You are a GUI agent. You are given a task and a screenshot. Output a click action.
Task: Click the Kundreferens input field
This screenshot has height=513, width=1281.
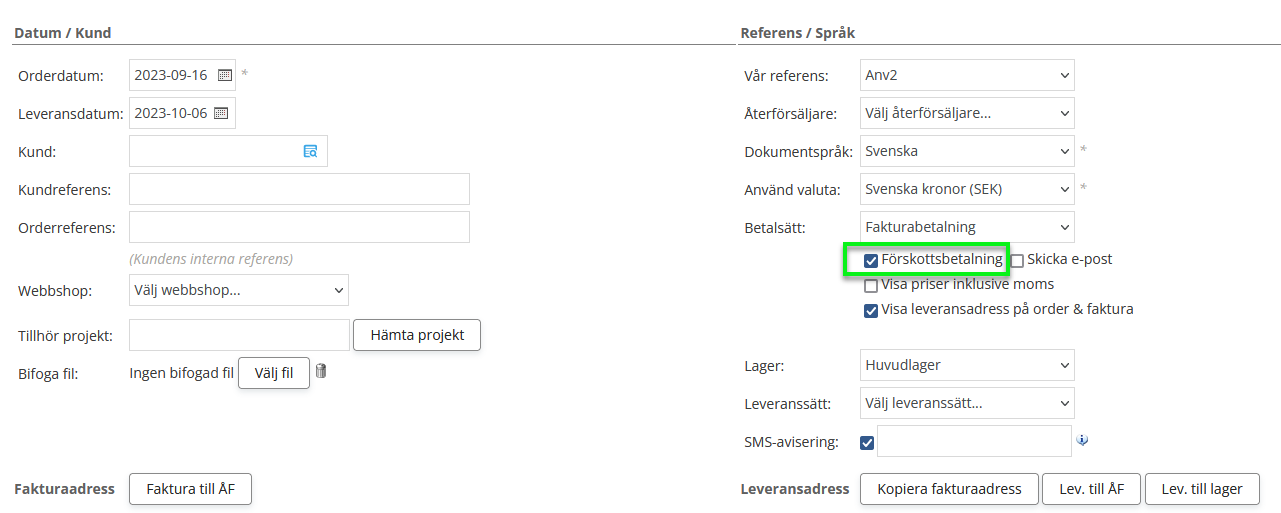299,189
